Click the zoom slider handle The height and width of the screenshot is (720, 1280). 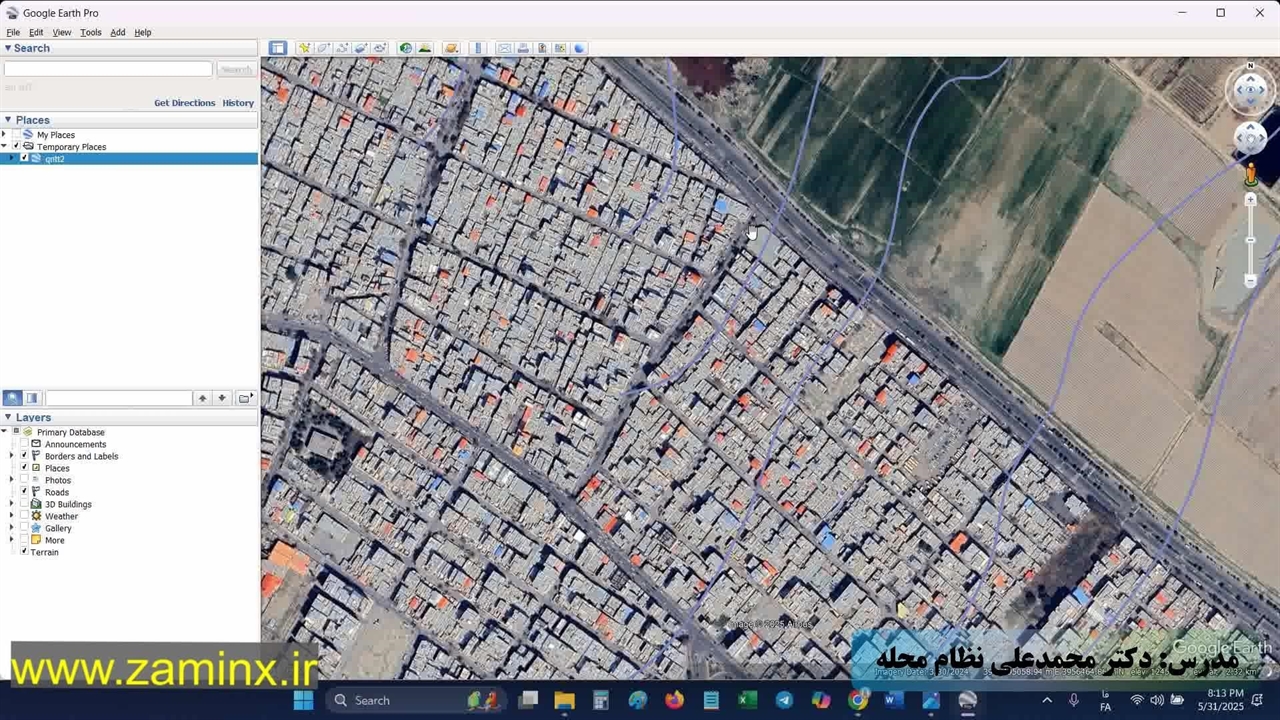(1250, 240)
